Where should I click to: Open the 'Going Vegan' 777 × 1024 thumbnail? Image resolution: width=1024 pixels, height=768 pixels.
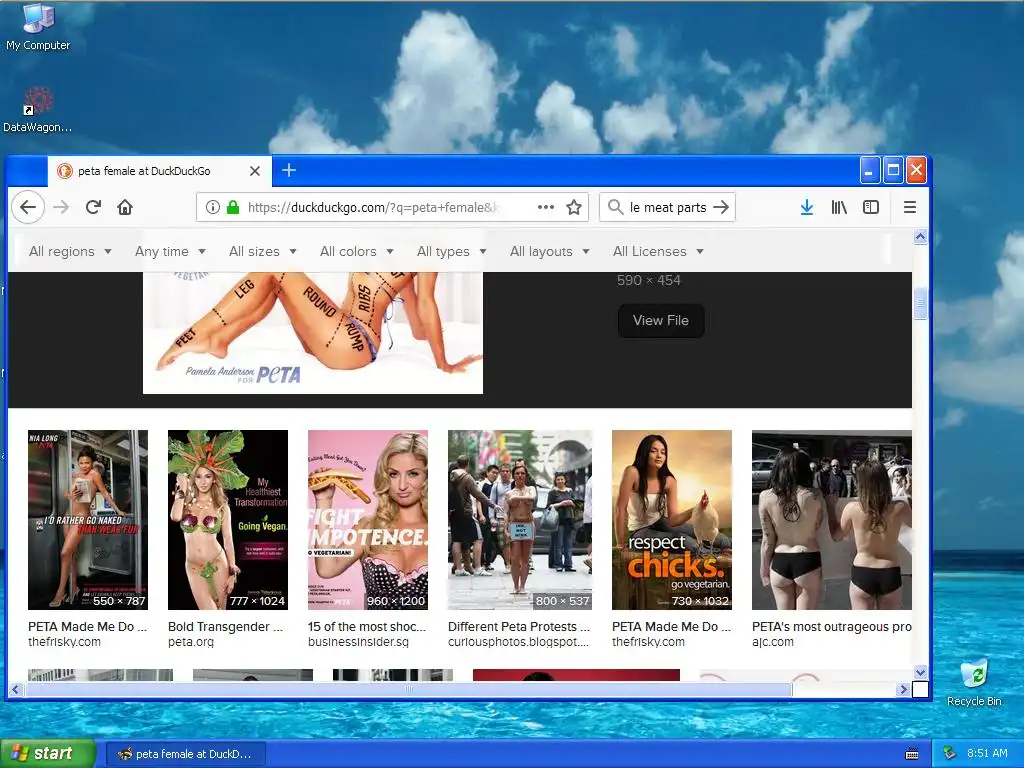[x=228, y=520]
